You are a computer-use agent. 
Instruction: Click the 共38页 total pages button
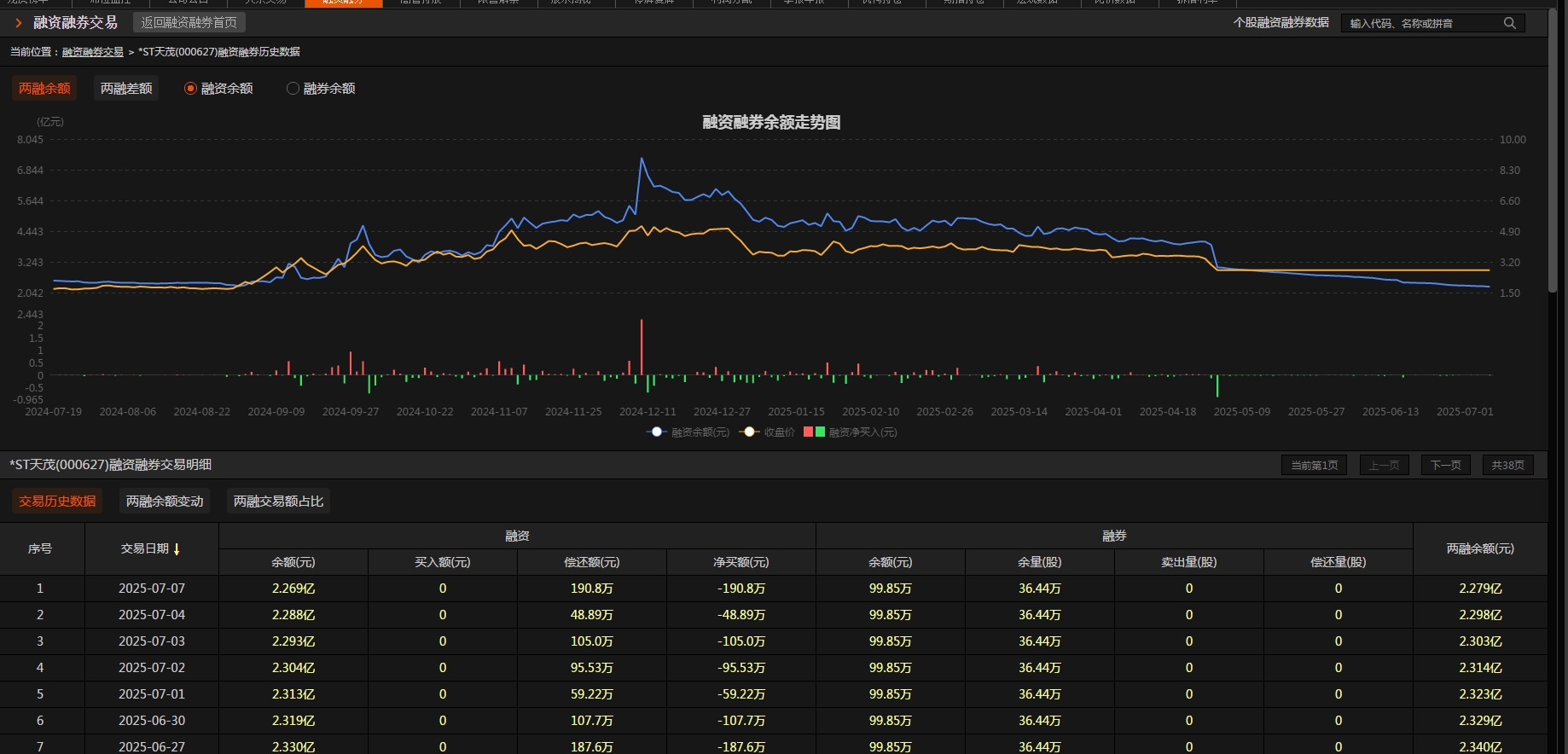click(1507, 465)
